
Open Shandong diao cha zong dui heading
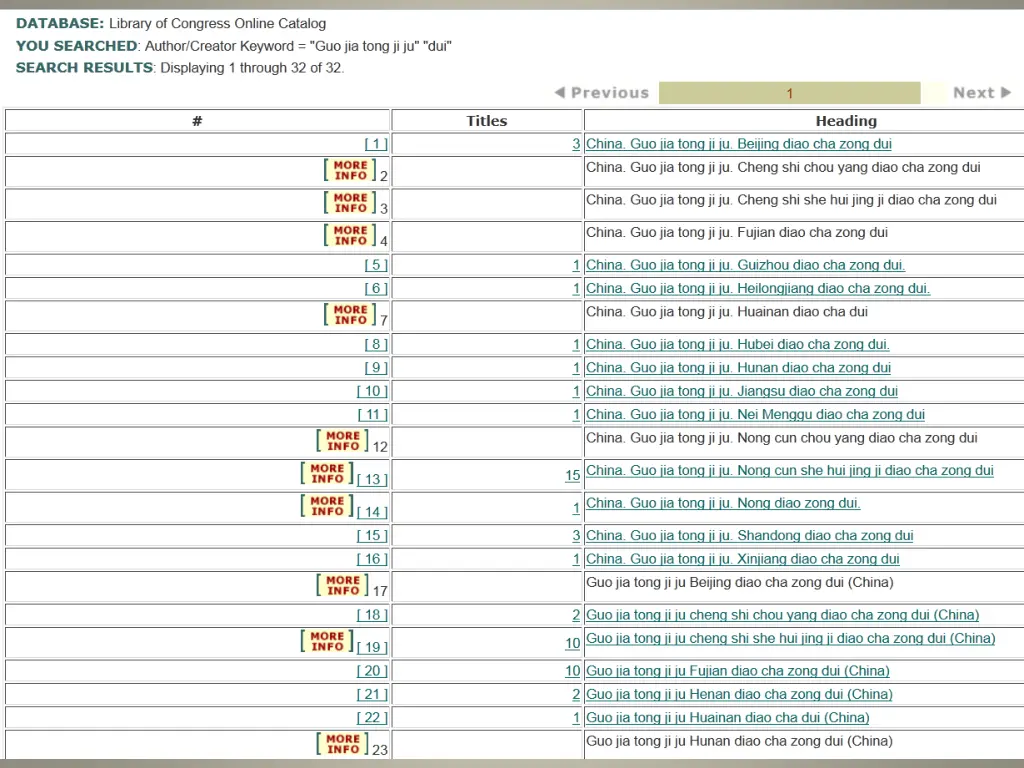(x=749, y=536)
